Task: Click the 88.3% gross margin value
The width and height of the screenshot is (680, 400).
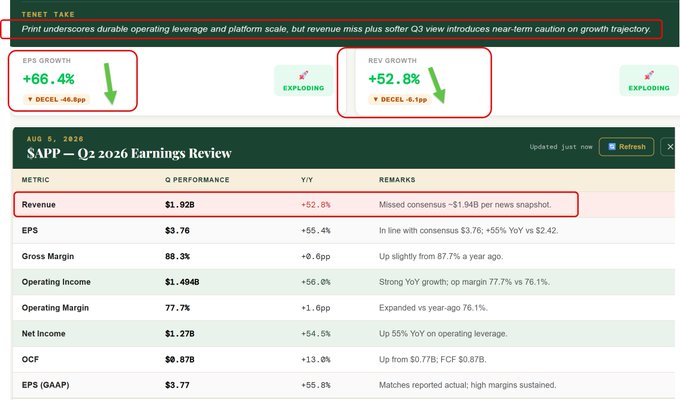Action: [177, 256]
